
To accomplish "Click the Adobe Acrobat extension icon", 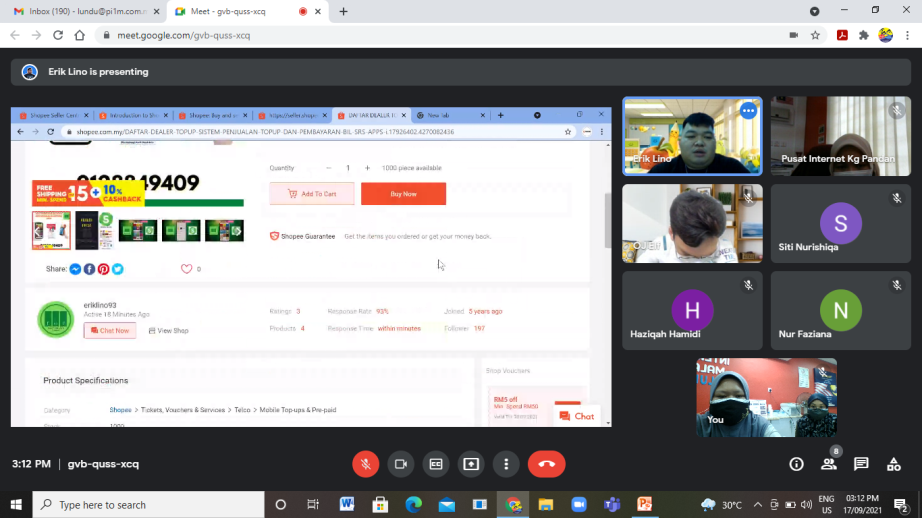I will tap(842, 35).
